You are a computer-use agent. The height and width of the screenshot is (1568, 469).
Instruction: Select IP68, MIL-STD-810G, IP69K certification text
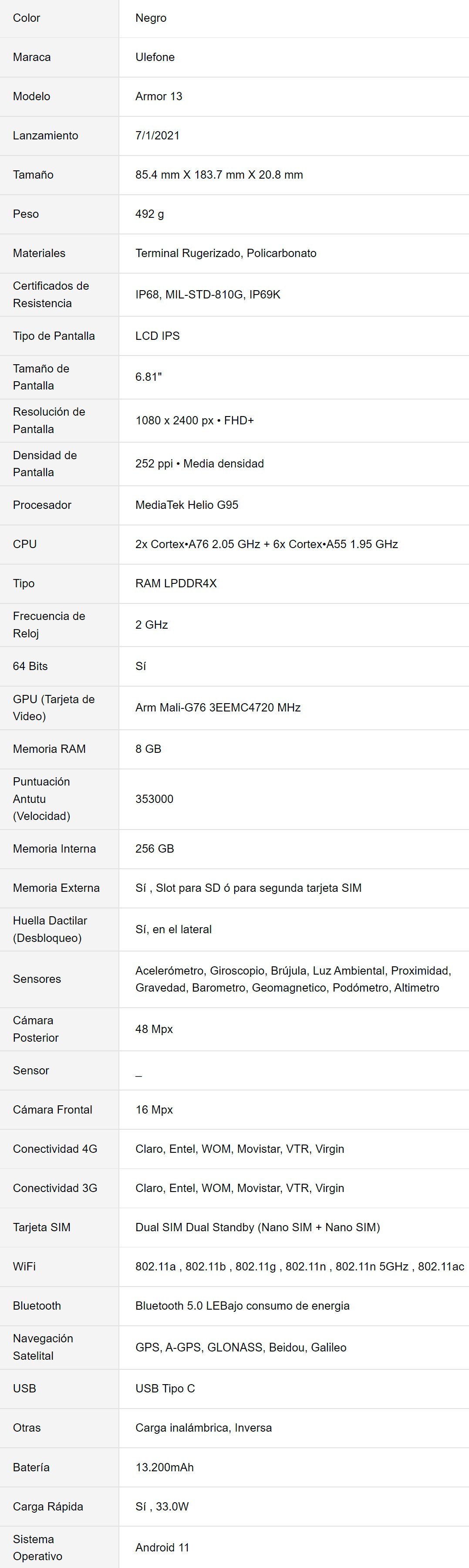(208, 295)
